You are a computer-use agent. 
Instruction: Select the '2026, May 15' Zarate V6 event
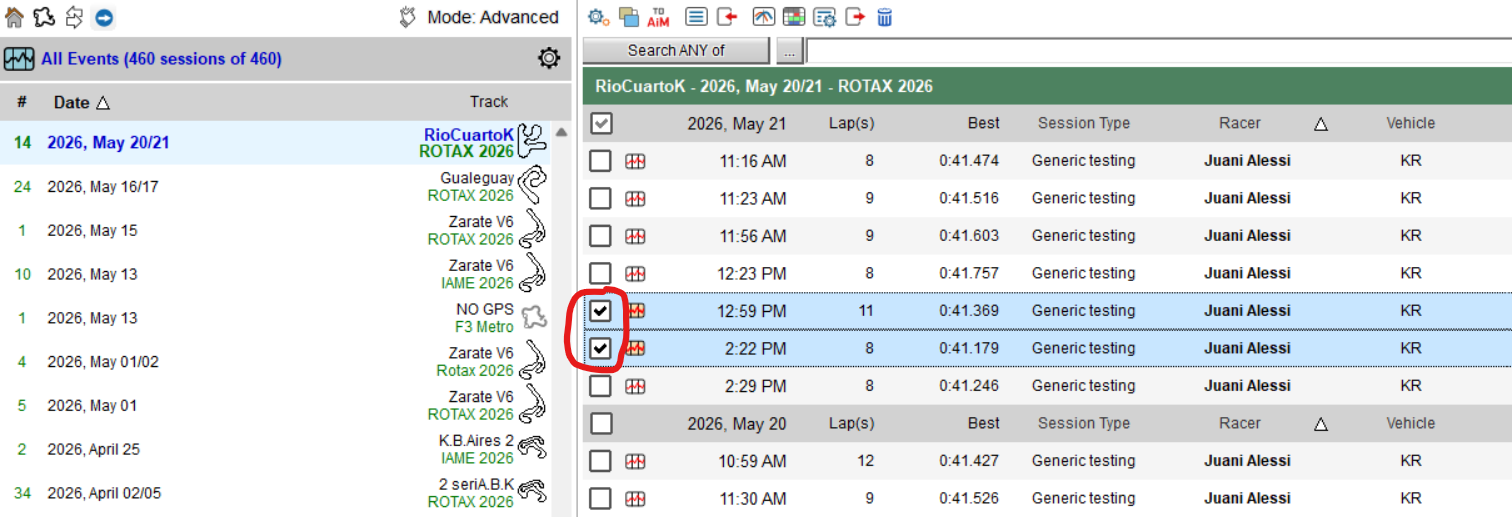[275, 230]
